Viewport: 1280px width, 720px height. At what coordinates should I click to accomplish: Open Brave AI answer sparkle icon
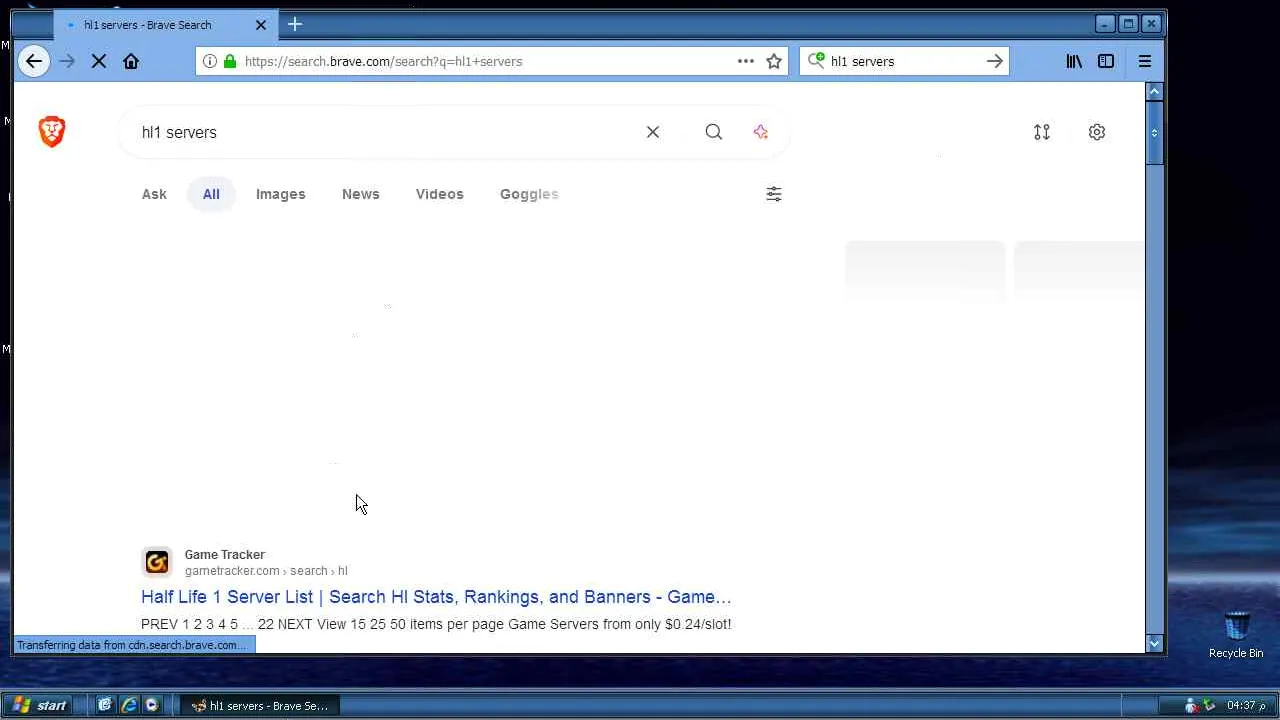click(761, 132)
